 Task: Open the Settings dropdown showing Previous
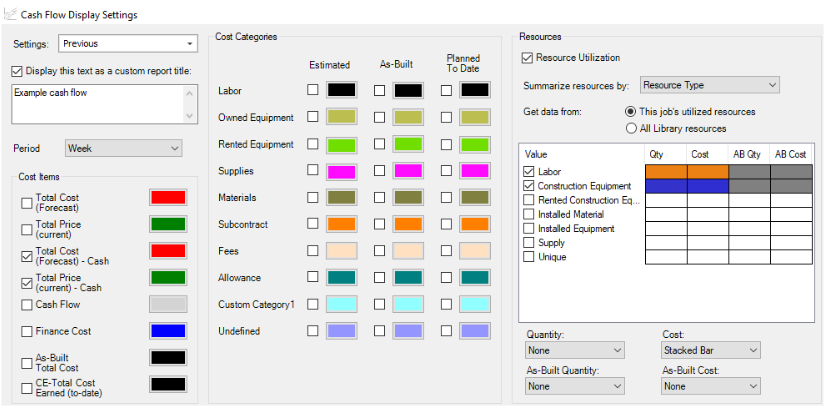pos(128,44)
